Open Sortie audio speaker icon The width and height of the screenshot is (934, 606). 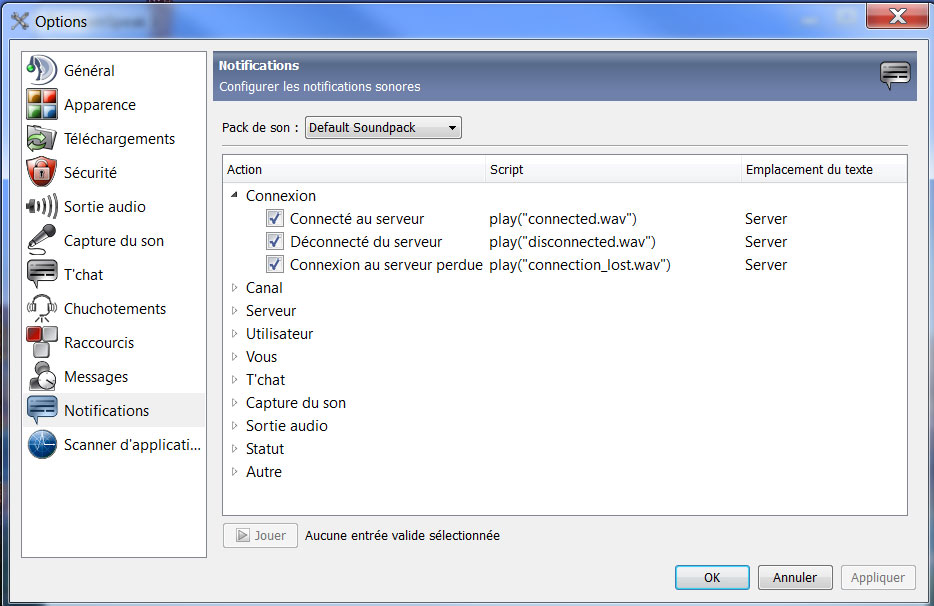pyautogui.click(x=42, y=206)
